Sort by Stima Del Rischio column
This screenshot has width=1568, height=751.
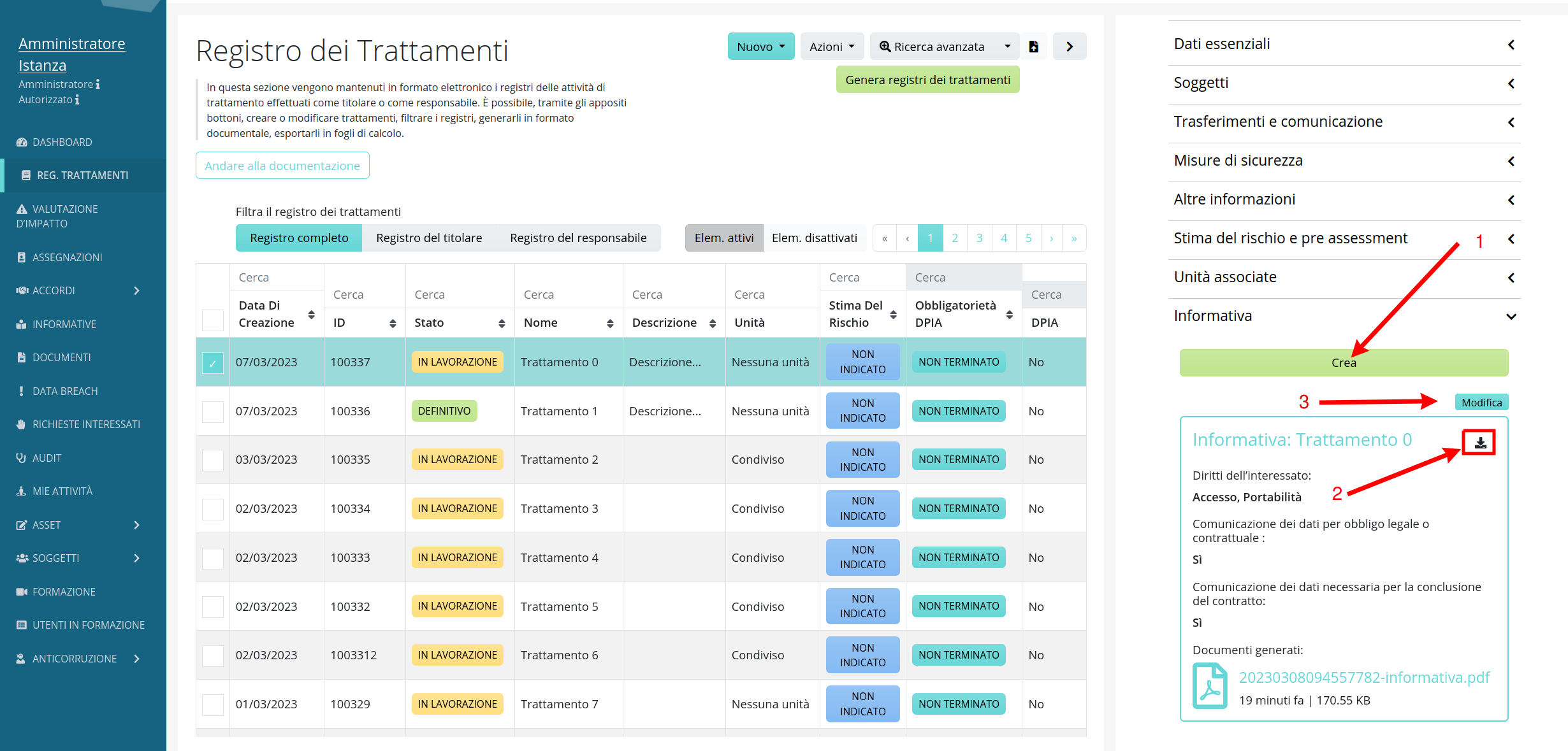coord(894,315)
